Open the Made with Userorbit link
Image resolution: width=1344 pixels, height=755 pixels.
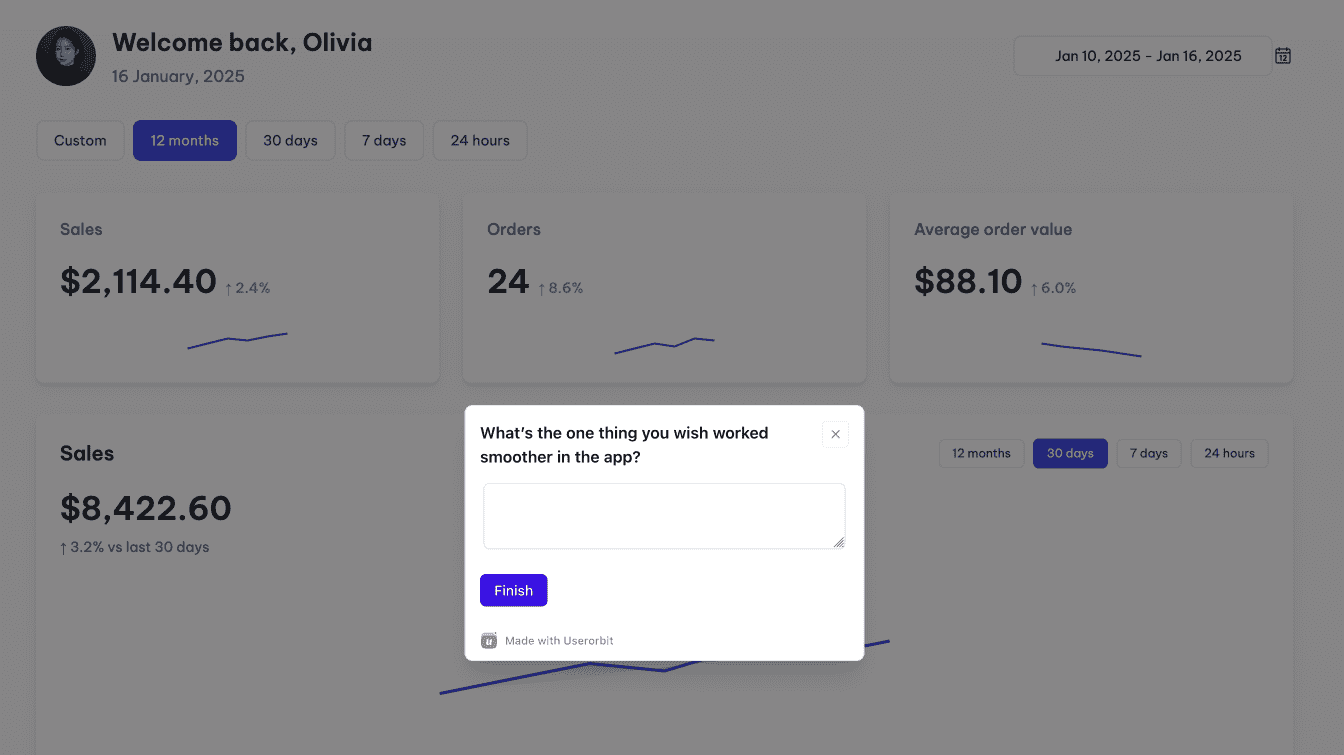[x=559, y=641]
